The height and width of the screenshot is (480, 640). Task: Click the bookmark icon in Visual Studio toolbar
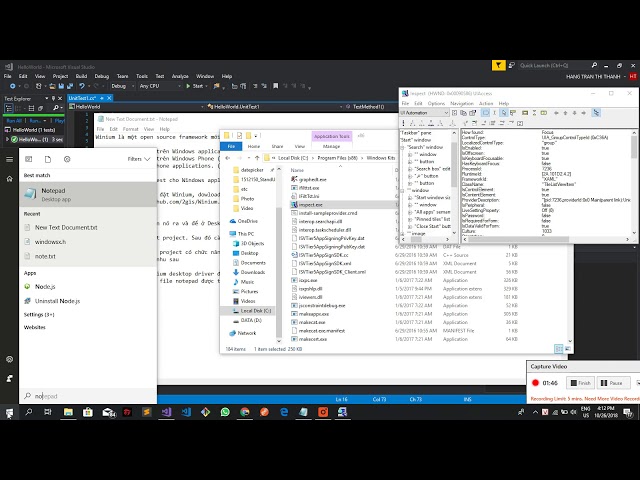click(x=276, y=86)
